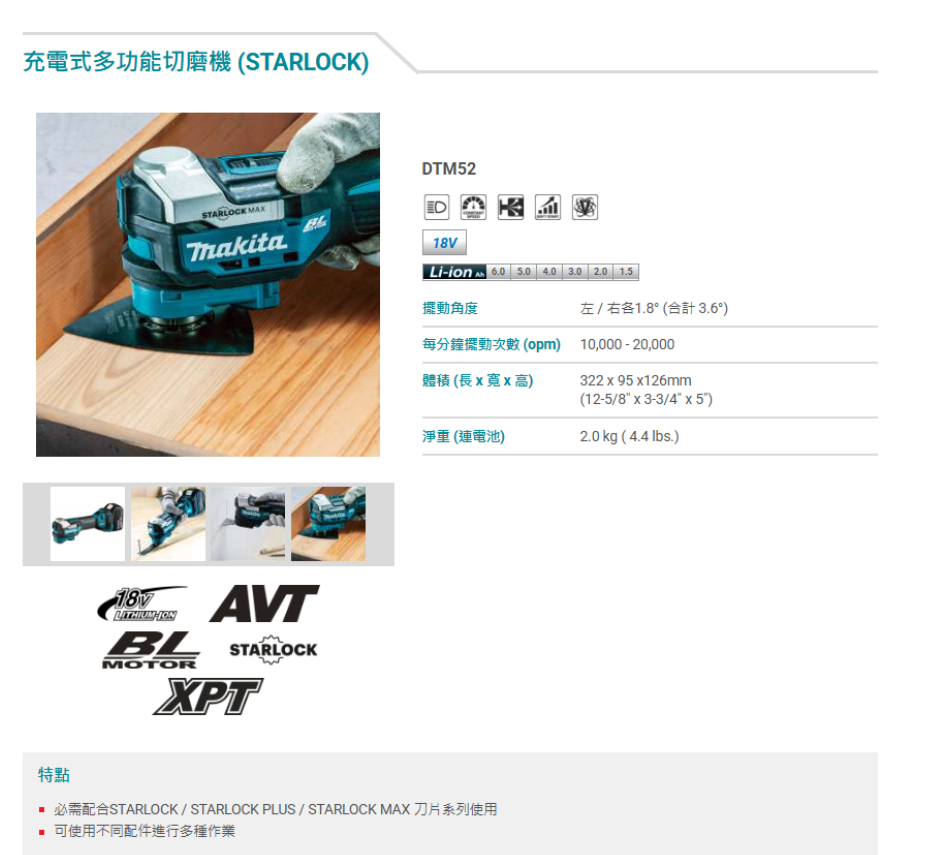
Task: Select fourth thumbnail of sanding wood
Action: click(x=328, y=524)
